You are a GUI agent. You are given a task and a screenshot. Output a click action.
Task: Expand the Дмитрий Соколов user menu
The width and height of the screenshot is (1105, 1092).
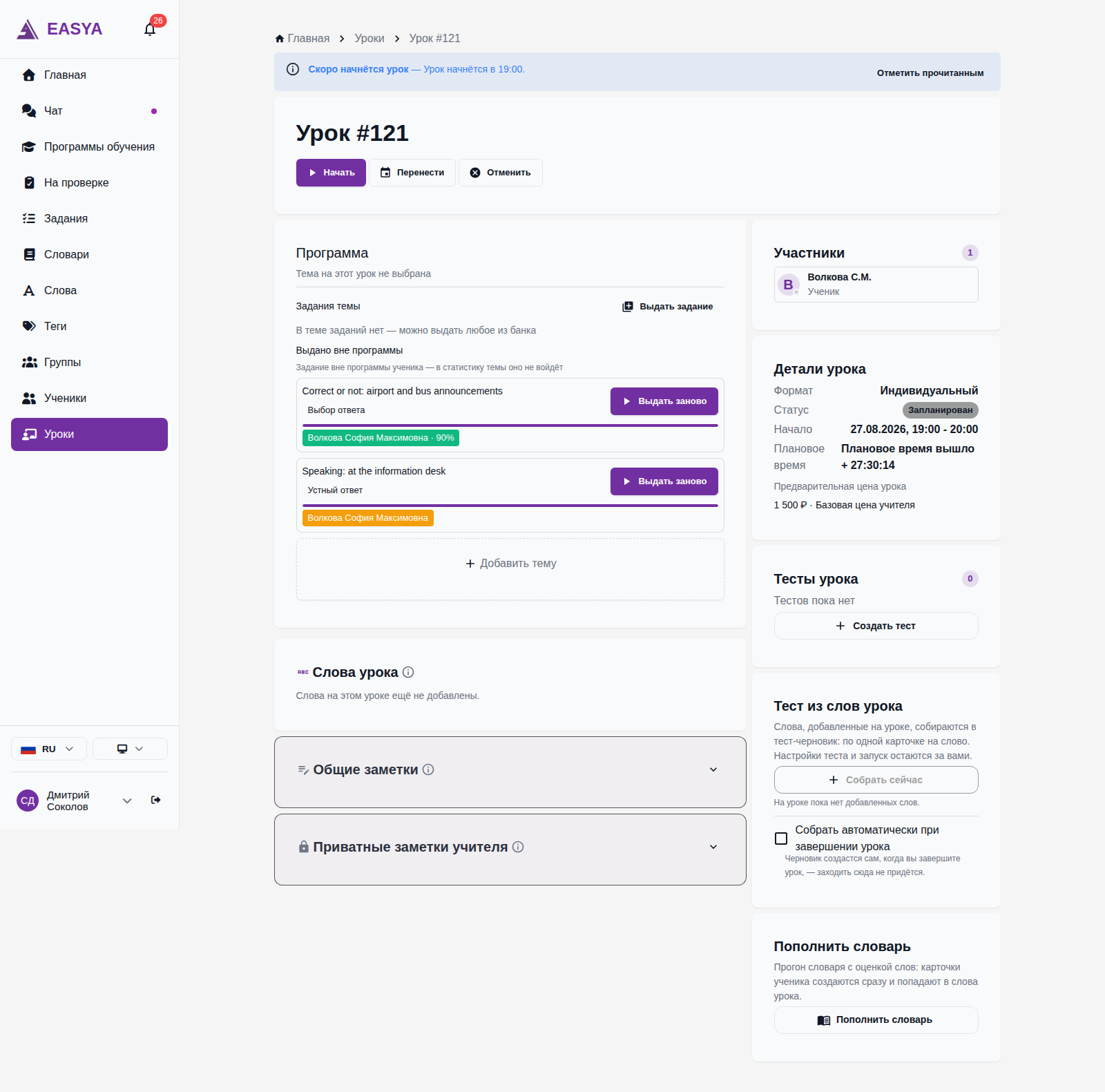click(x=127, y=801)
